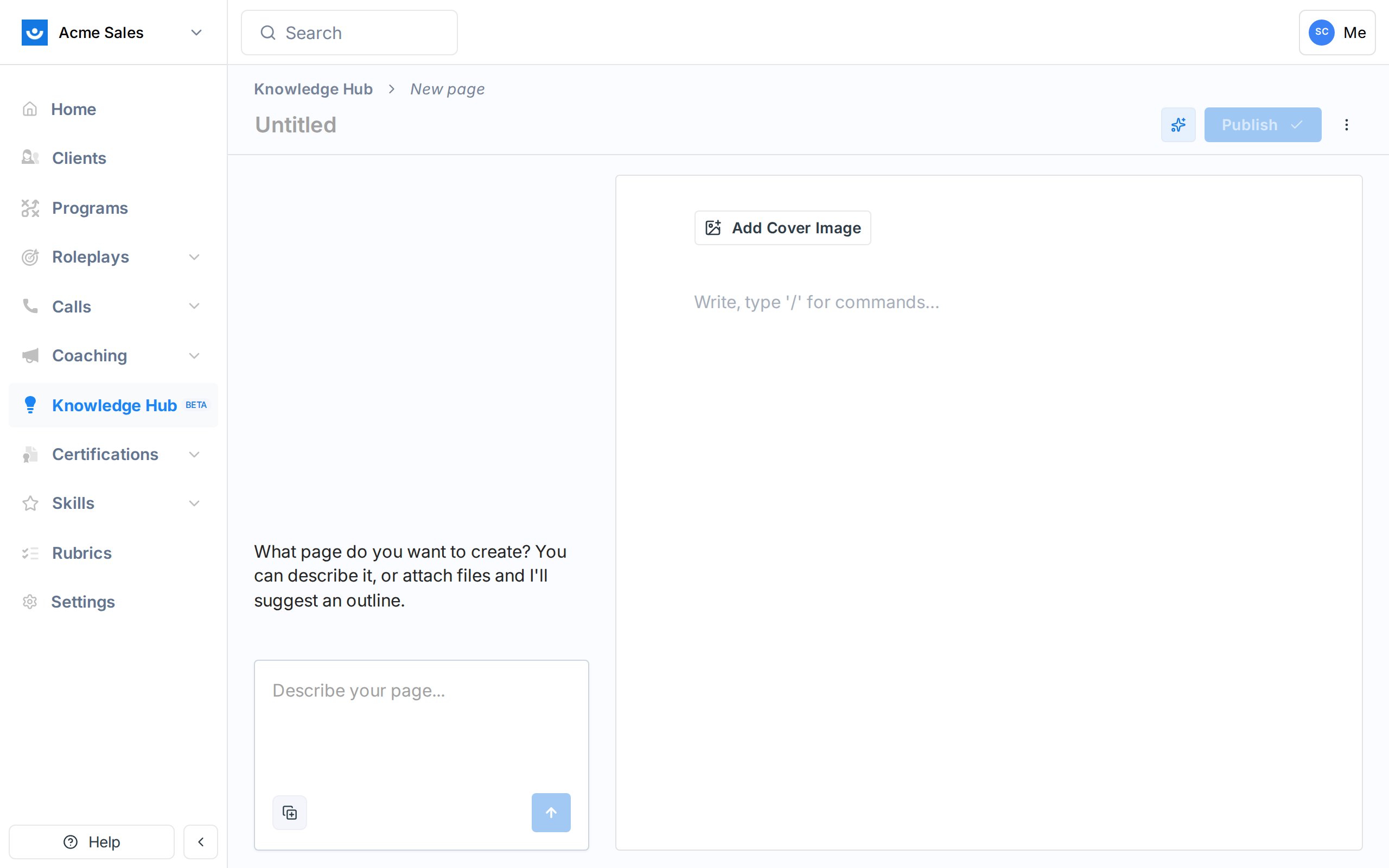Open Clients in sidebar
The height and width of the screenshot is (868, 1389).
113,158
